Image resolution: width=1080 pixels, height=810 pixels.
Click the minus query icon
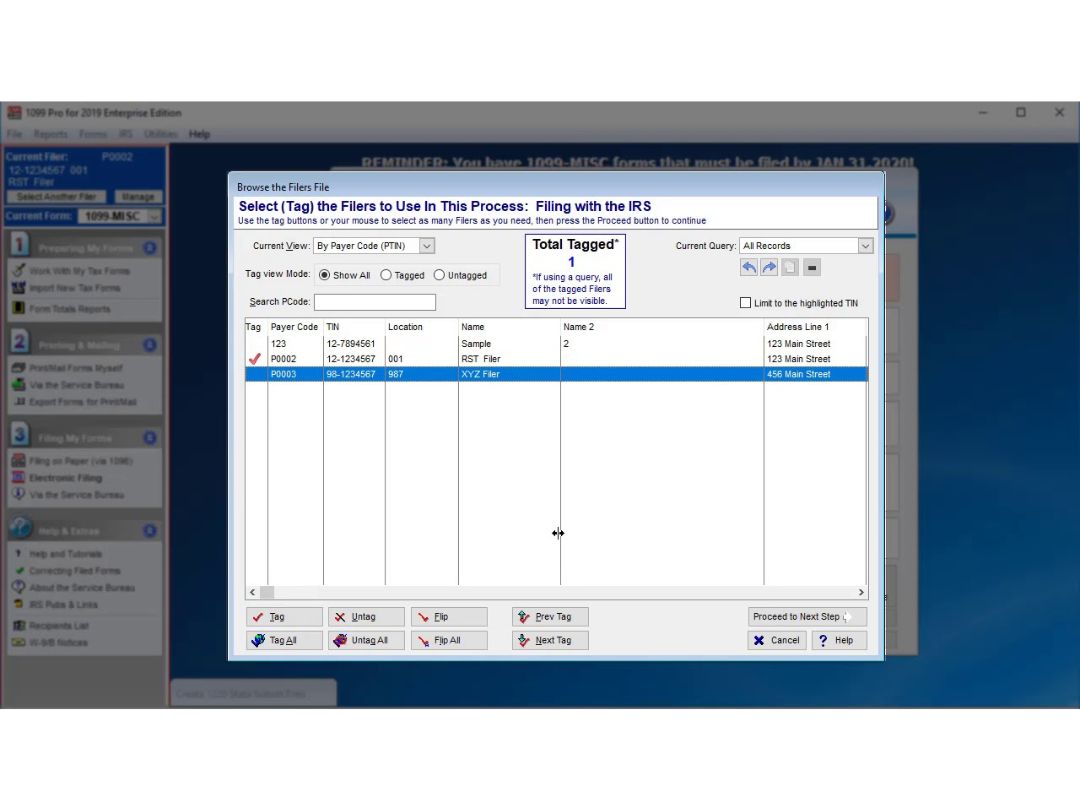[812, 267]
